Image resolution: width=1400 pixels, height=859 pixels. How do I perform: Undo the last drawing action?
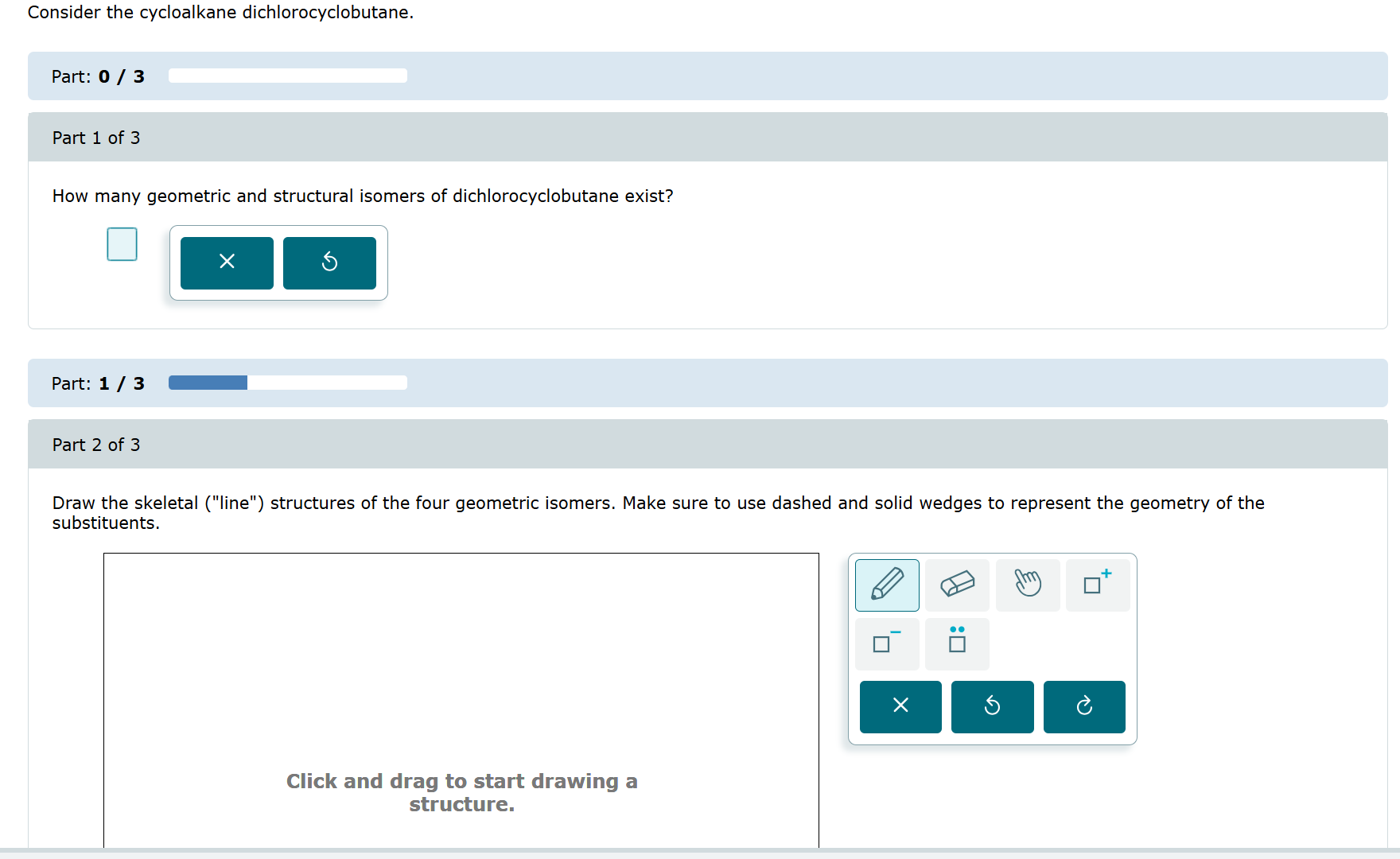(992, 706)
